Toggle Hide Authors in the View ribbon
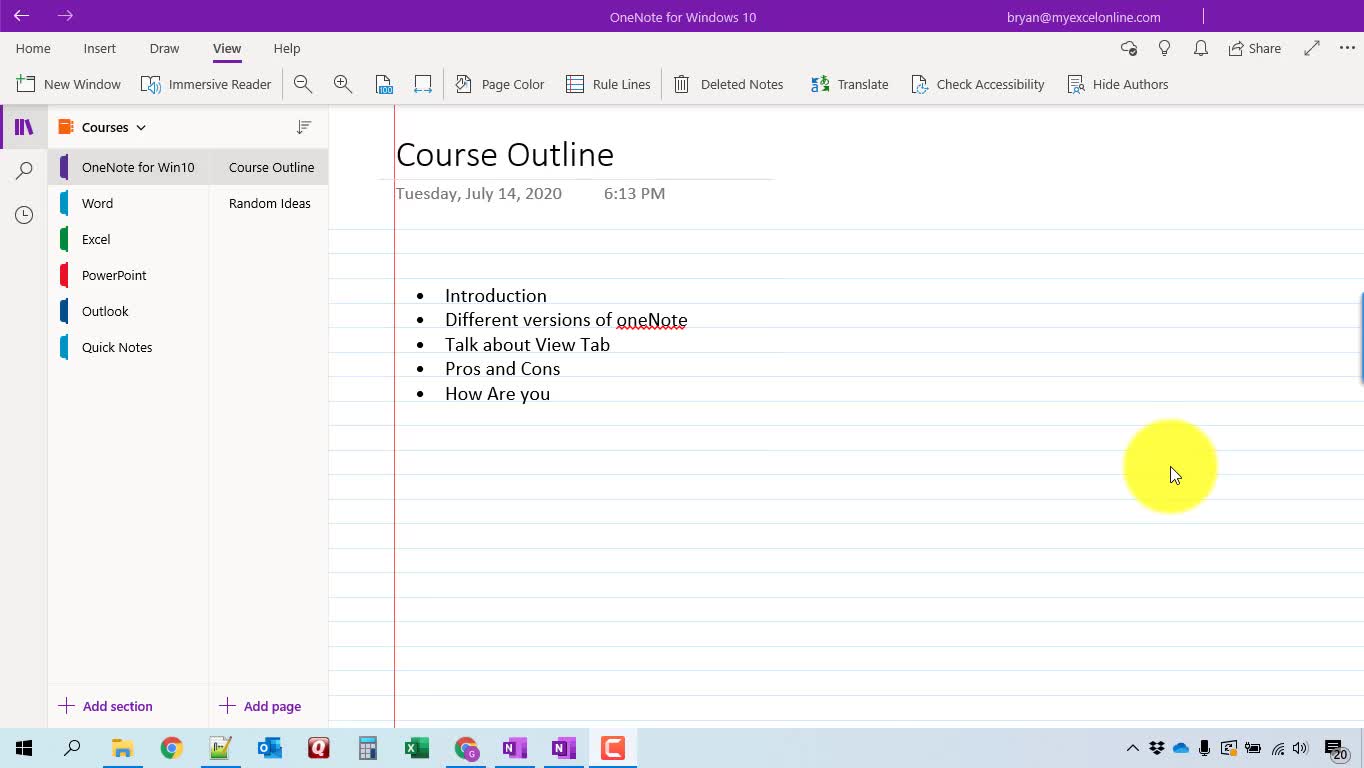Image resolution: width=1364 pixels, height=768 pixels. click(x=1118, y=85)
